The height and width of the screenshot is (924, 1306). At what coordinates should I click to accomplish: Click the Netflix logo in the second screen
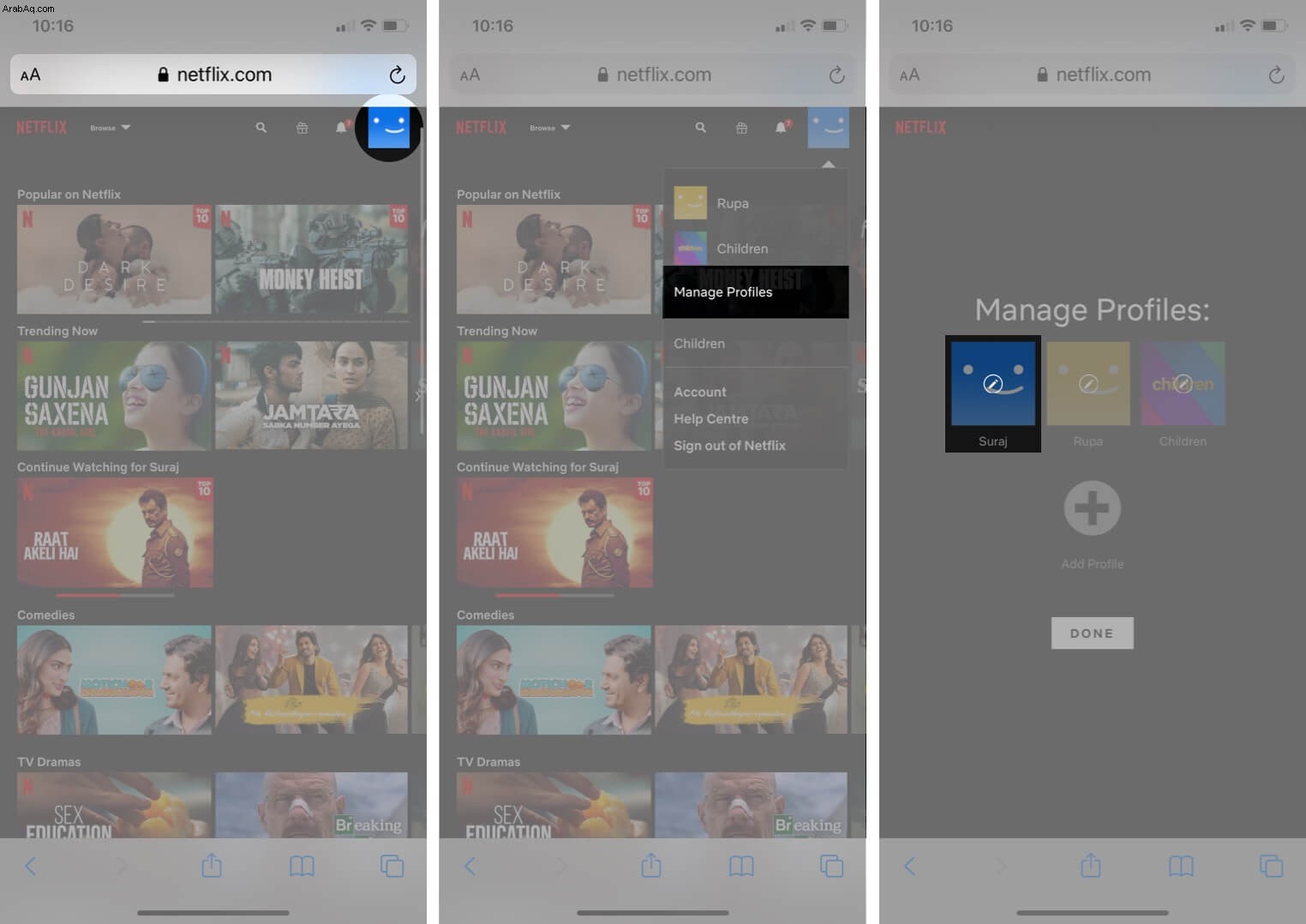pyautogui.click(x=481, y=127)
